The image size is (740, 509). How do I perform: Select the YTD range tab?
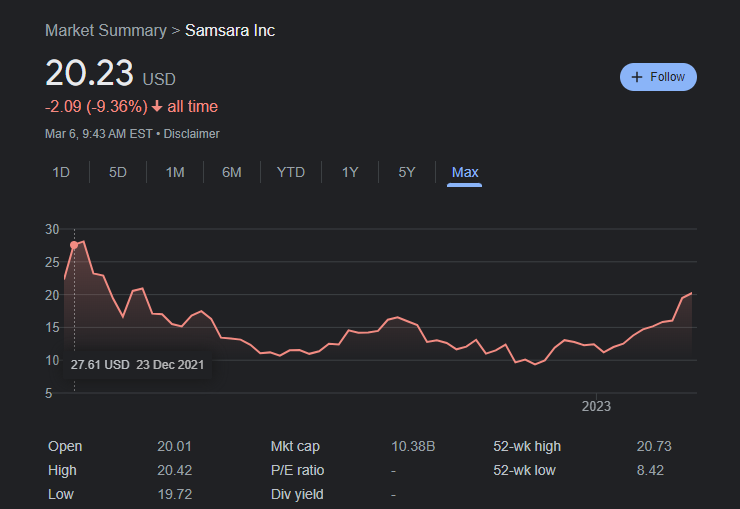coord(291,172)
